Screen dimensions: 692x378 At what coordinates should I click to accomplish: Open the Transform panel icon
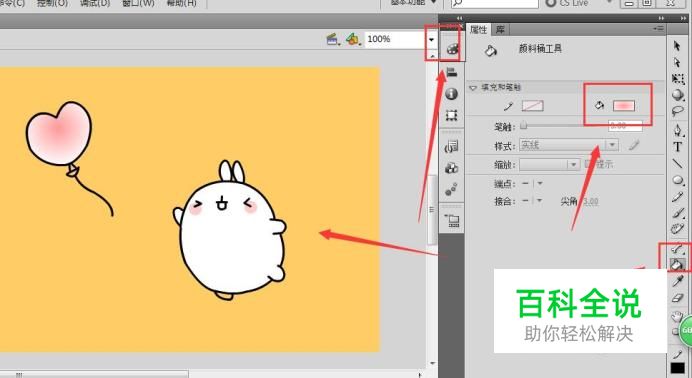click(451, 116)
